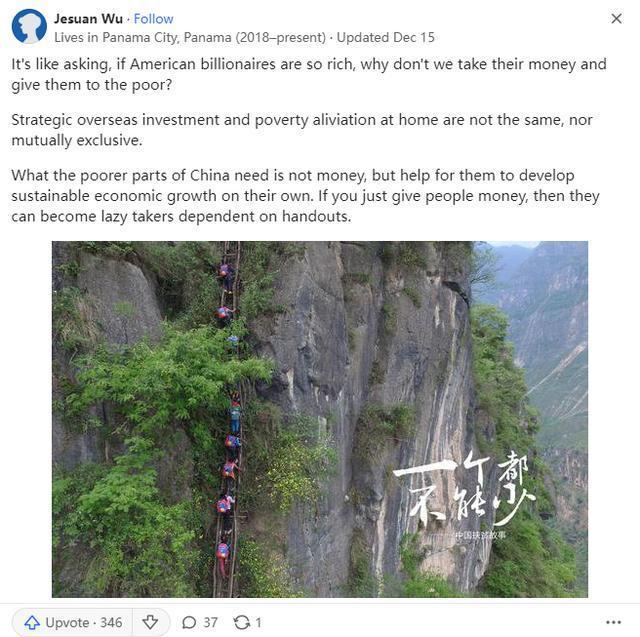Click the paragraph starting 'Strategic overseas investment'

tap(302, 130)
